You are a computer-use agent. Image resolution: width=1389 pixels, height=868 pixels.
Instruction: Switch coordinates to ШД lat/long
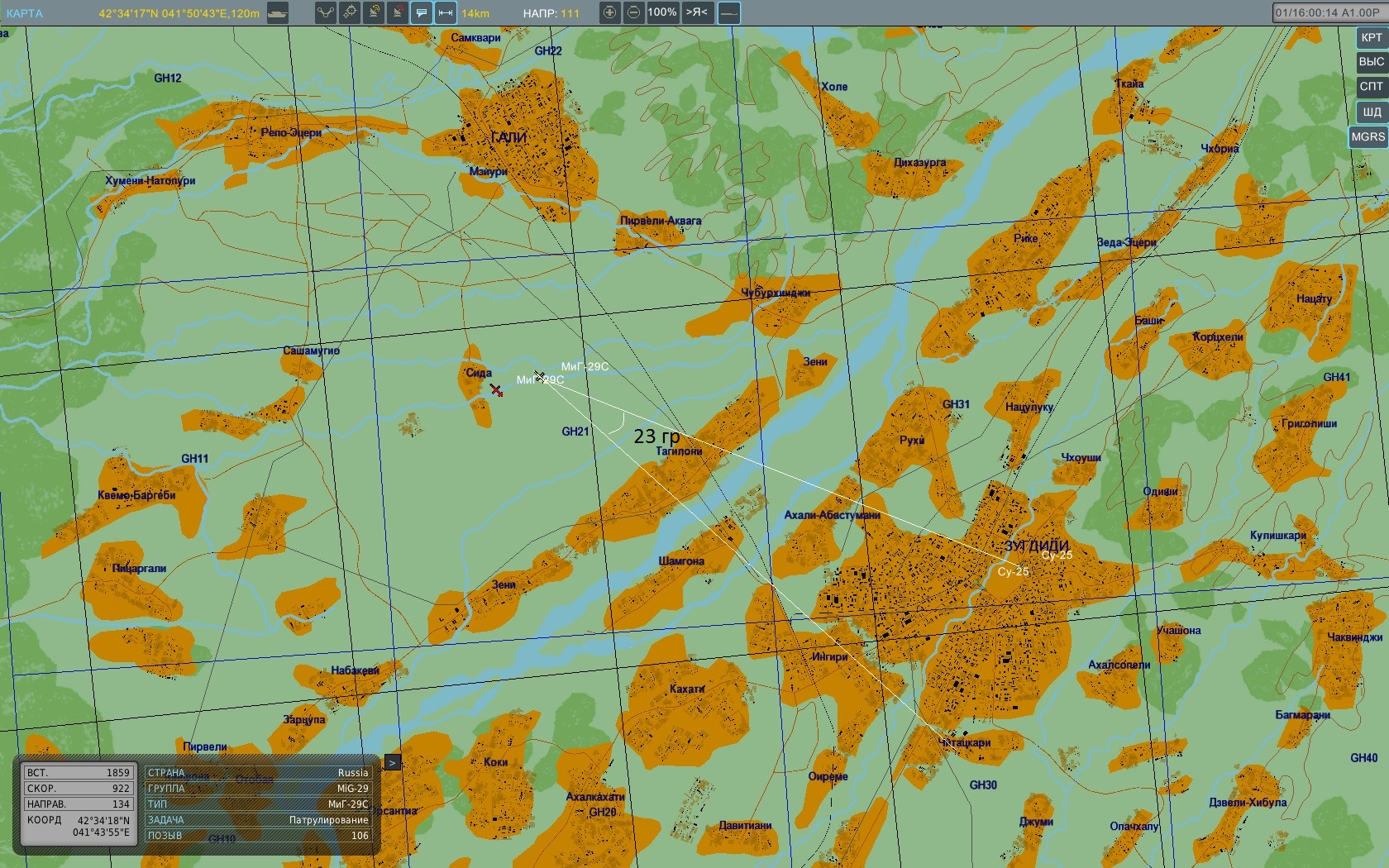click(x=1371, y=112)
